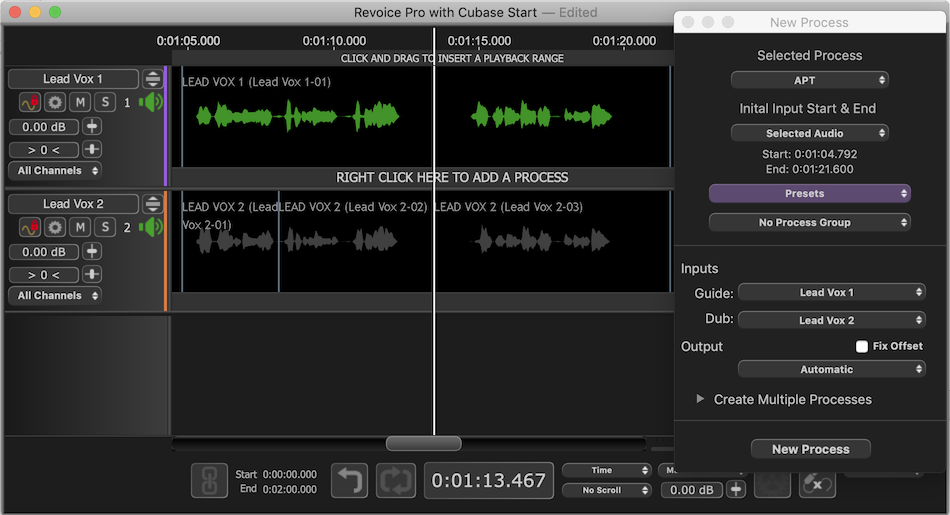The width and height of the screenshot is (950, 515).
Task: Mute the Lead Vox 1 track
Action: click(80, 102)
